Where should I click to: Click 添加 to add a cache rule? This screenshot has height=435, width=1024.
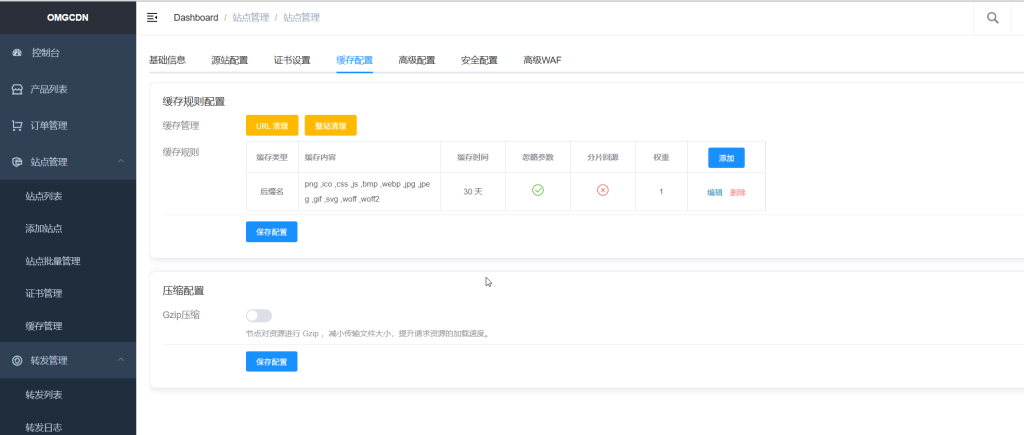coord(725,158)
